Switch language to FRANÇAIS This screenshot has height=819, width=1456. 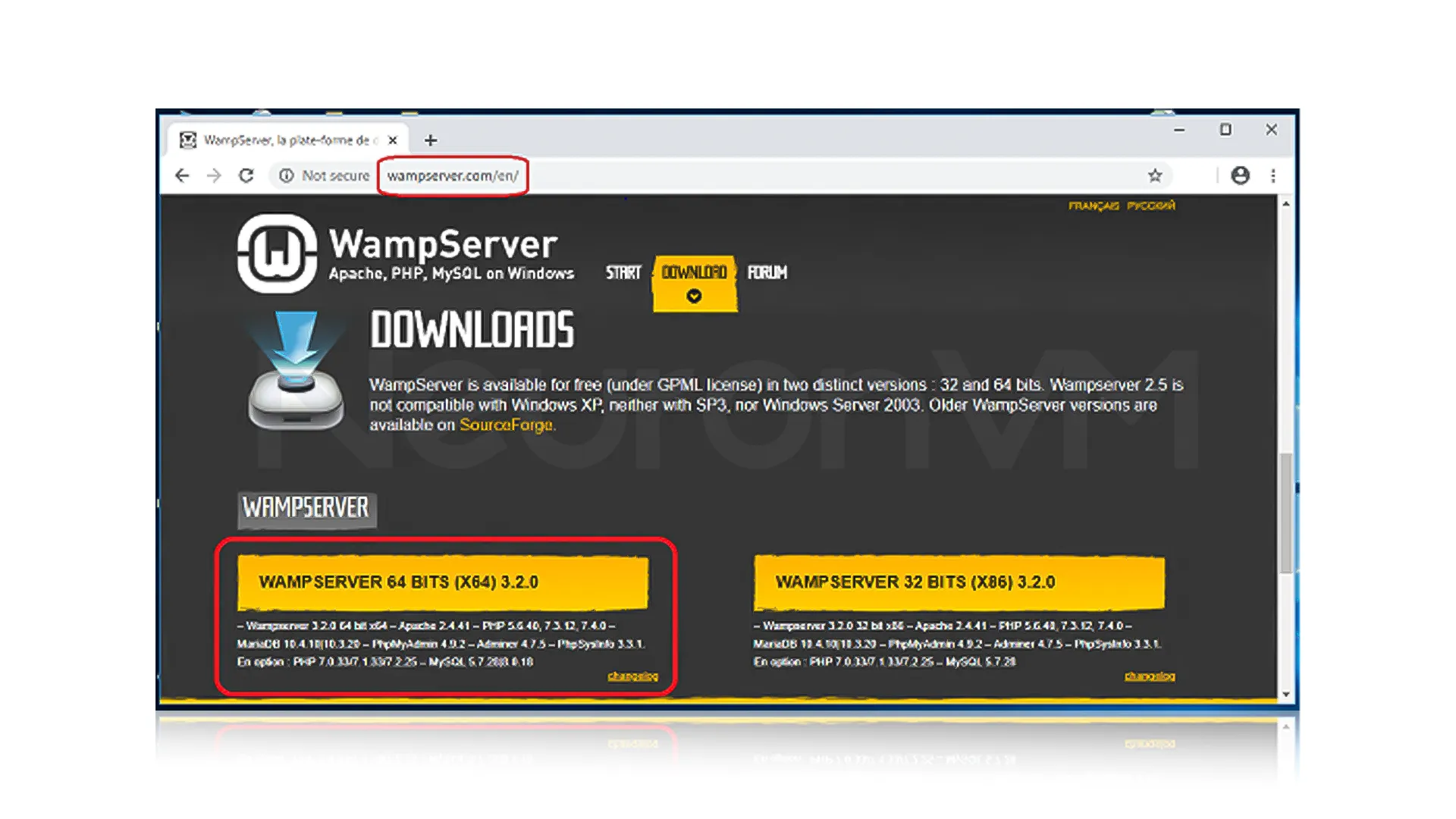pos(1094,206)
